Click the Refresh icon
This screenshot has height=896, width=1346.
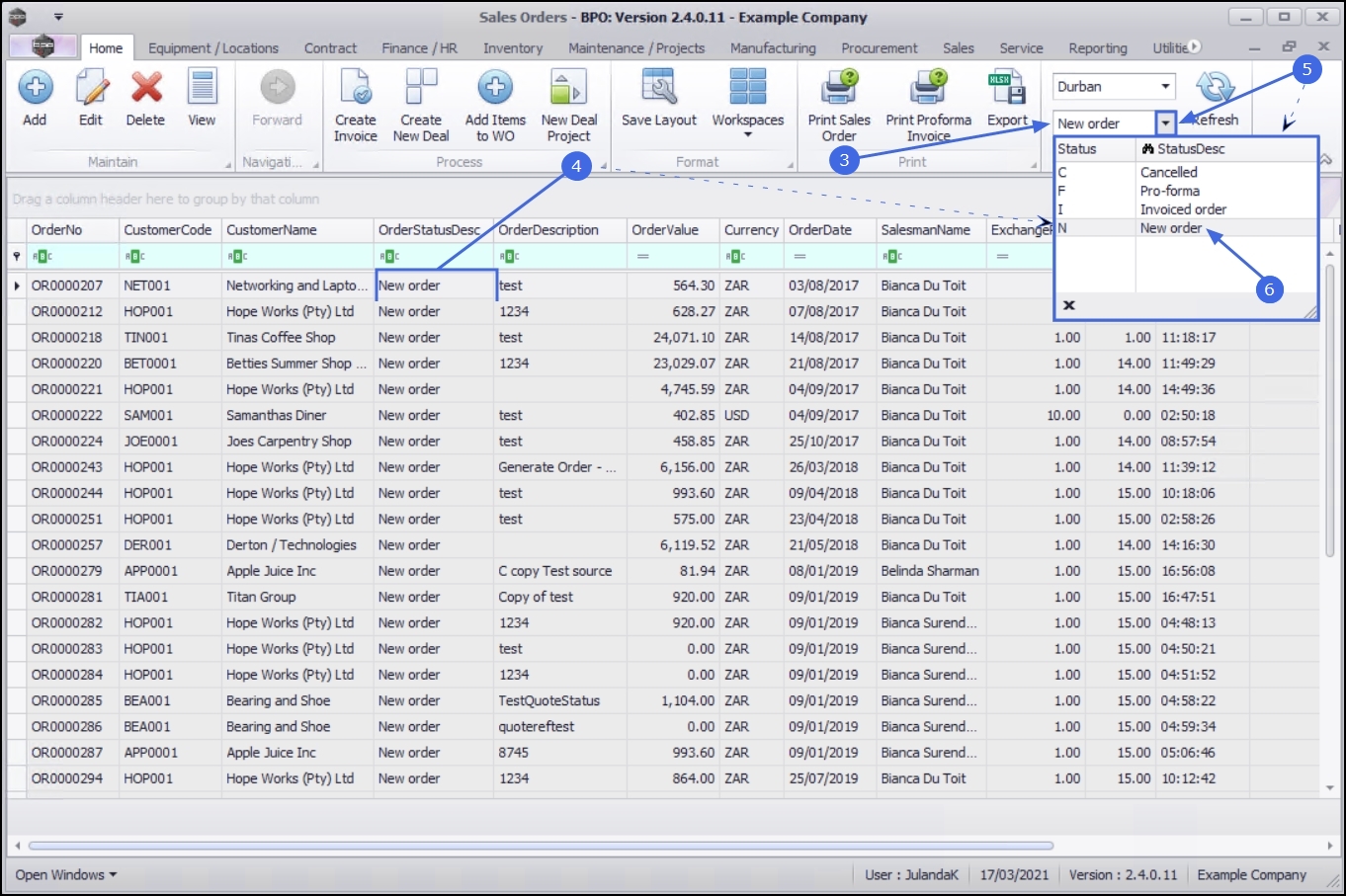[1216, 88]
